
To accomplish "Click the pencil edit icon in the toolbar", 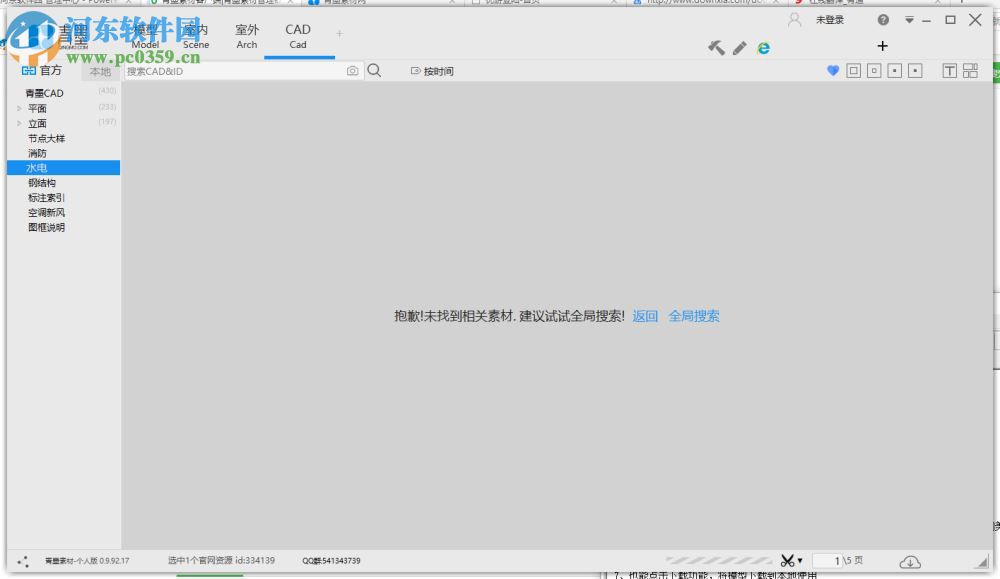I will (738, 47).
